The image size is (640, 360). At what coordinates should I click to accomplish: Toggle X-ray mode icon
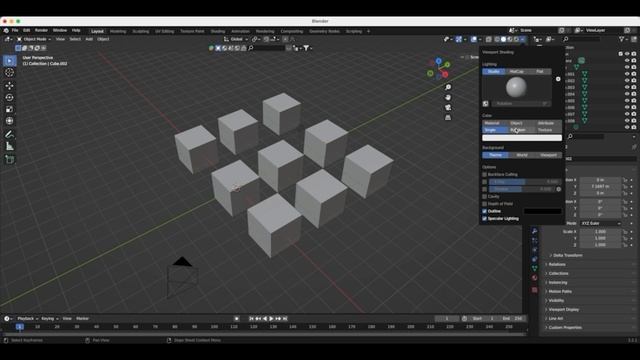click(489, 40)
